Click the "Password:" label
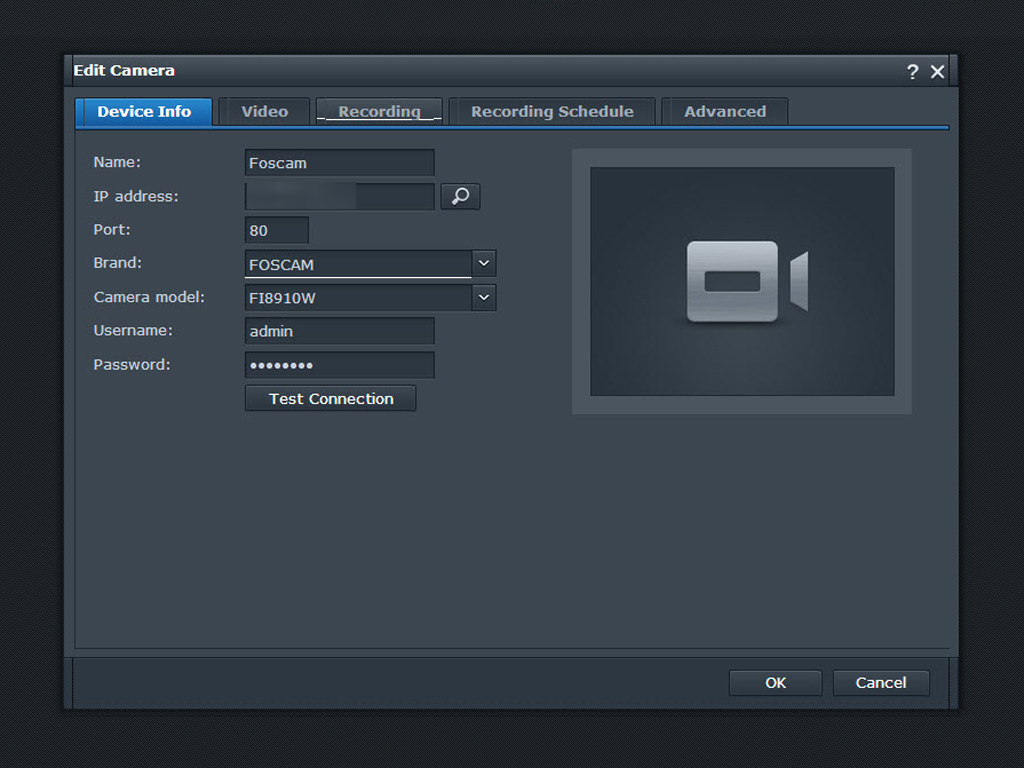 point(132,364)
